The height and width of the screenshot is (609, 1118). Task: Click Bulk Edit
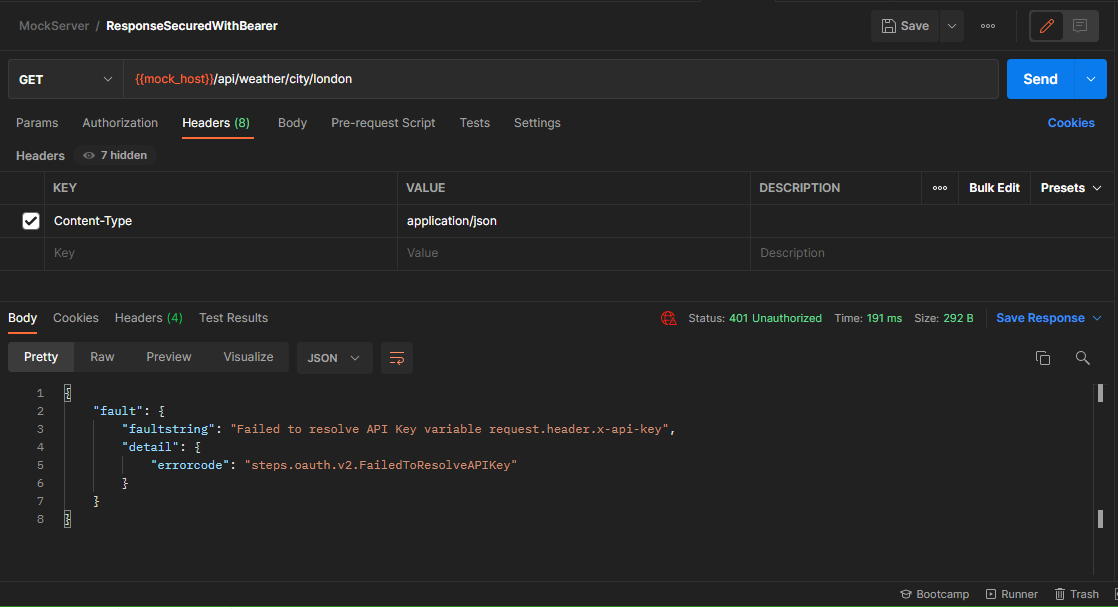click(x=994, y=188)
